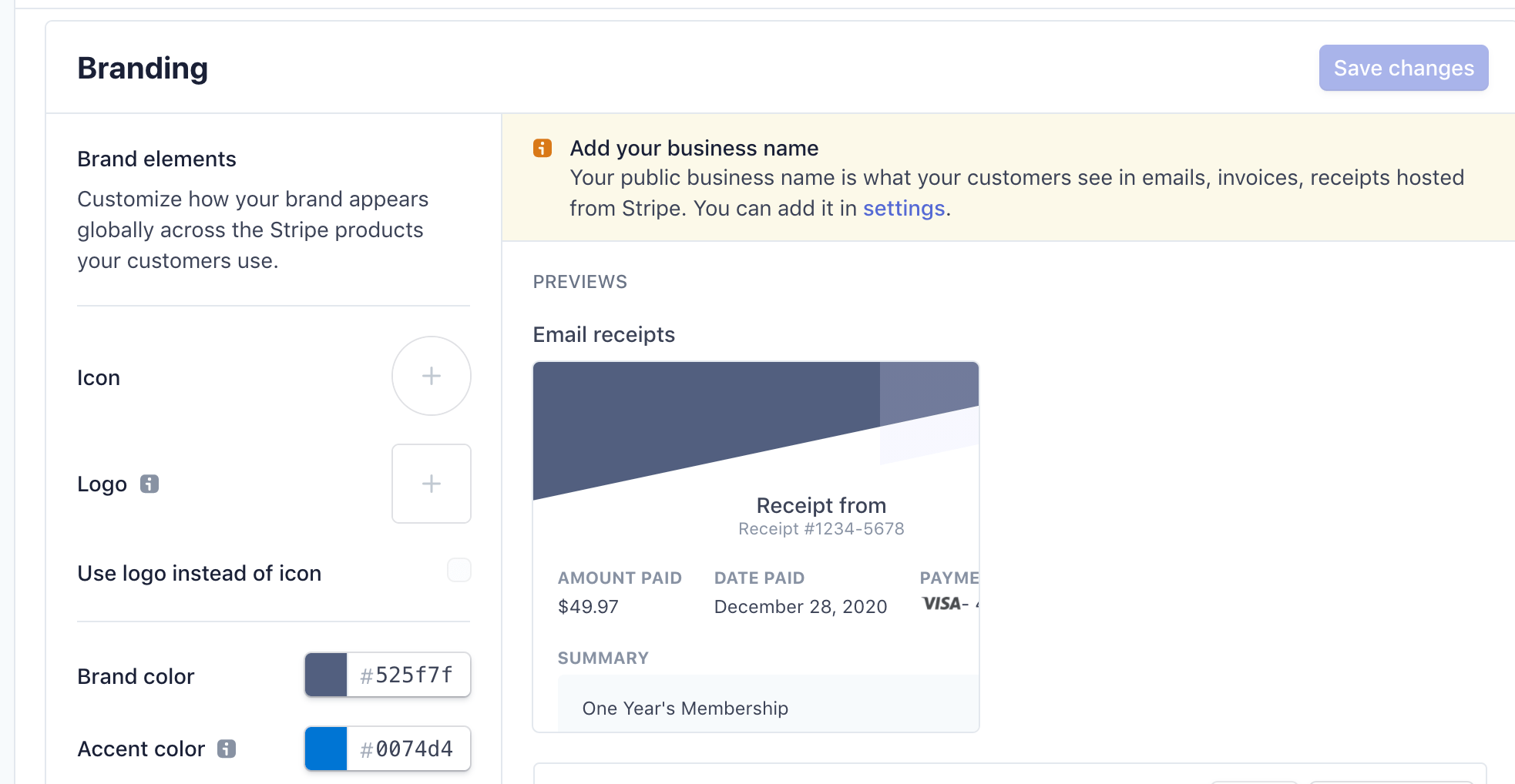Open the Brand color swatch picker
The image size is (1515, 784).
[x=326, y=675]
